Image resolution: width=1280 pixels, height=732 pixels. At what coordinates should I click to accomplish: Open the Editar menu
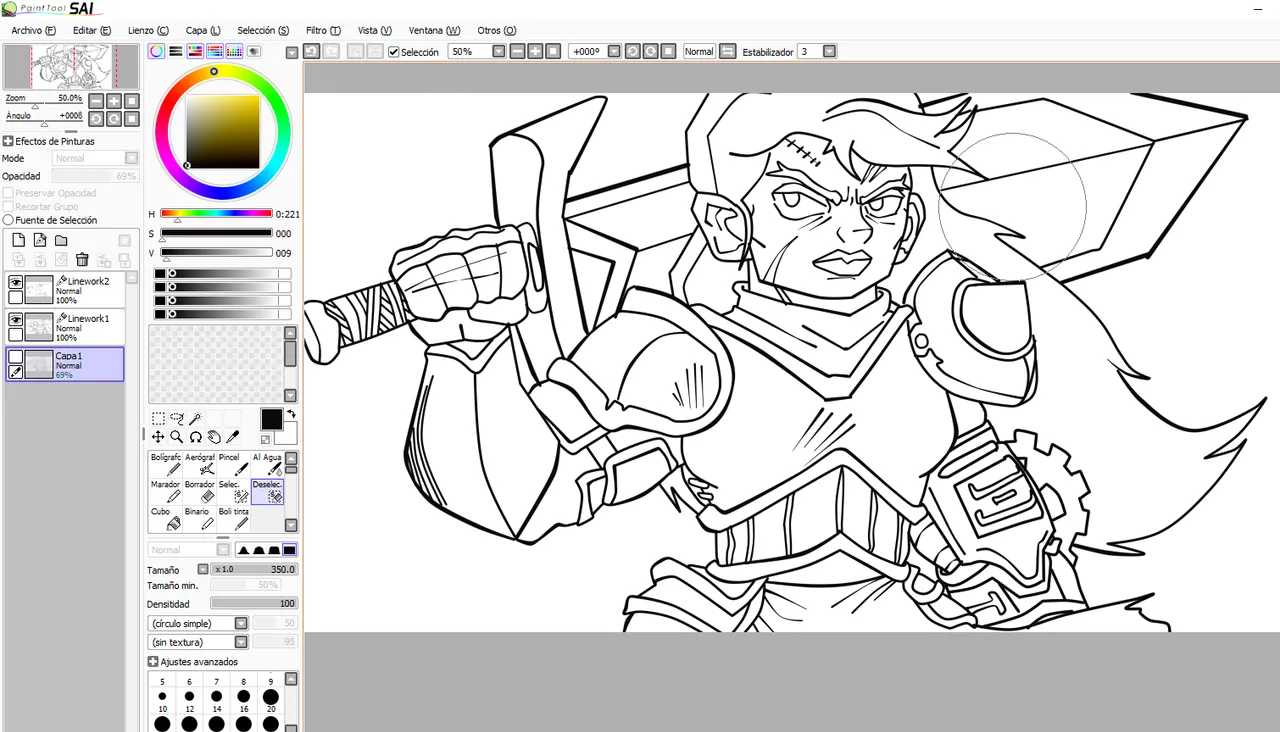coord(92,30)
